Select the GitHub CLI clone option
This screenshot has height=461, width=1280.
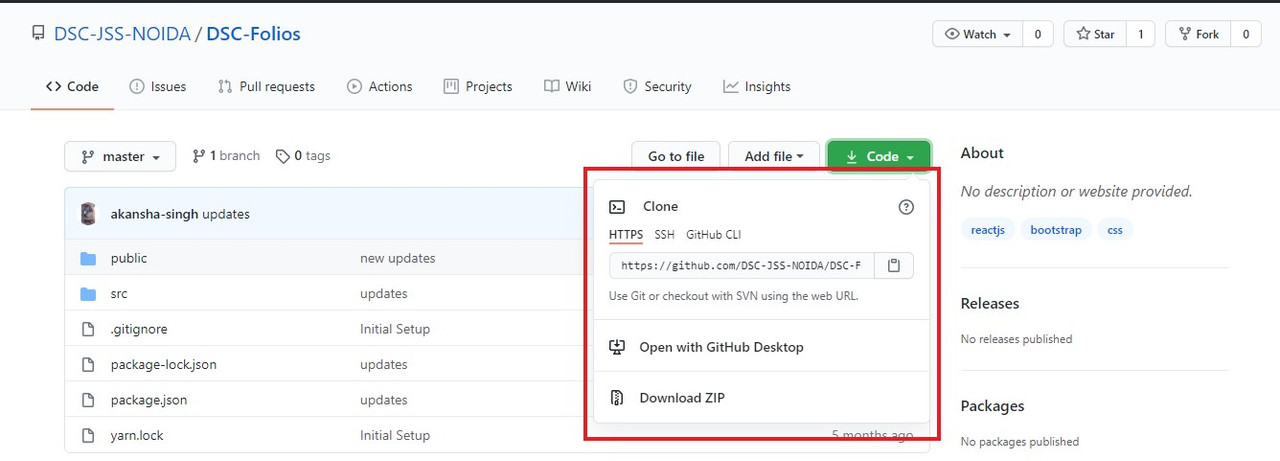tap(713, 235)
